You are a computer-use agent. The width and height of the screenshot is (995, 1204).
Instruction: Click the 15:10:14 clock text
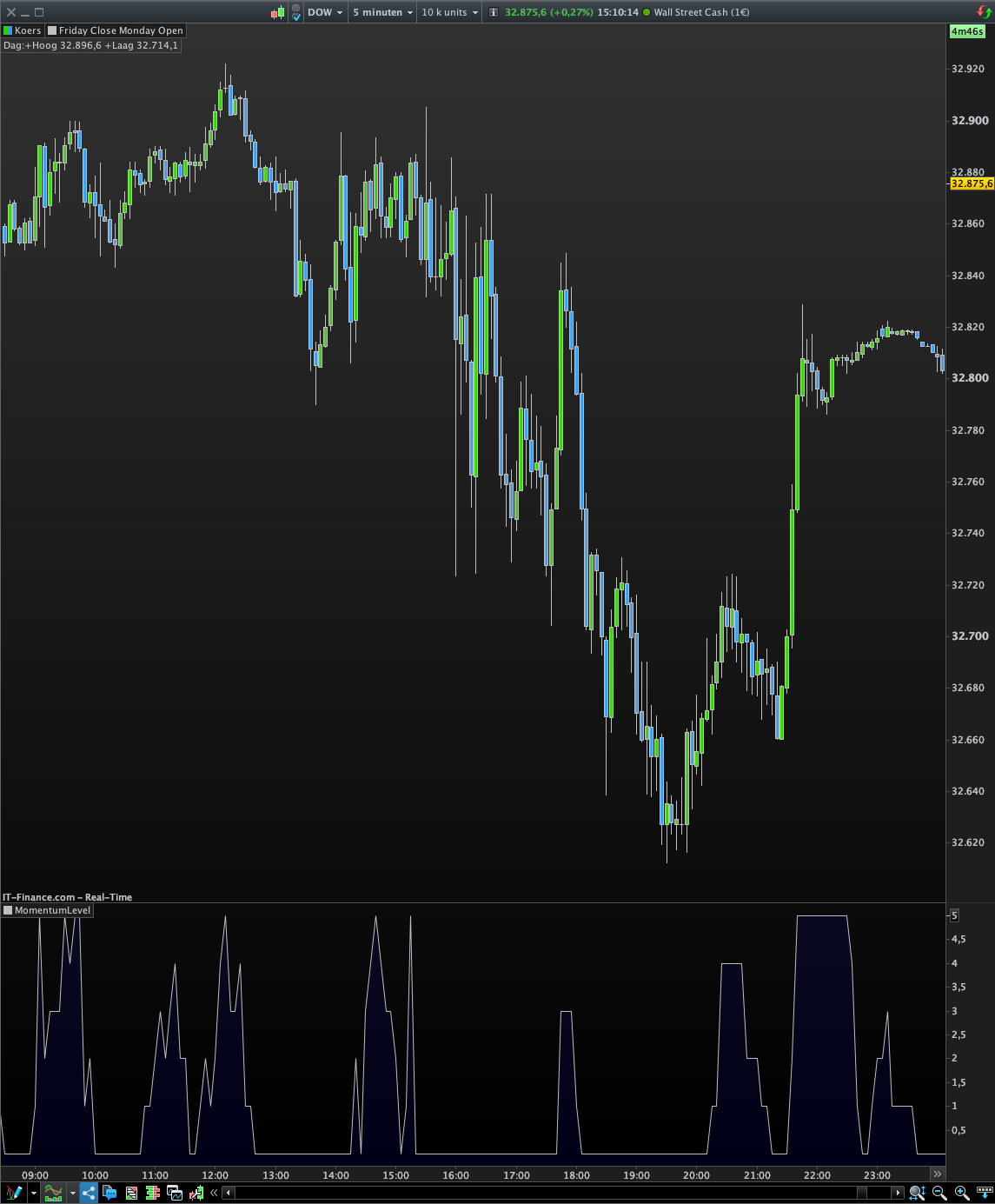[x=618, y=12]
